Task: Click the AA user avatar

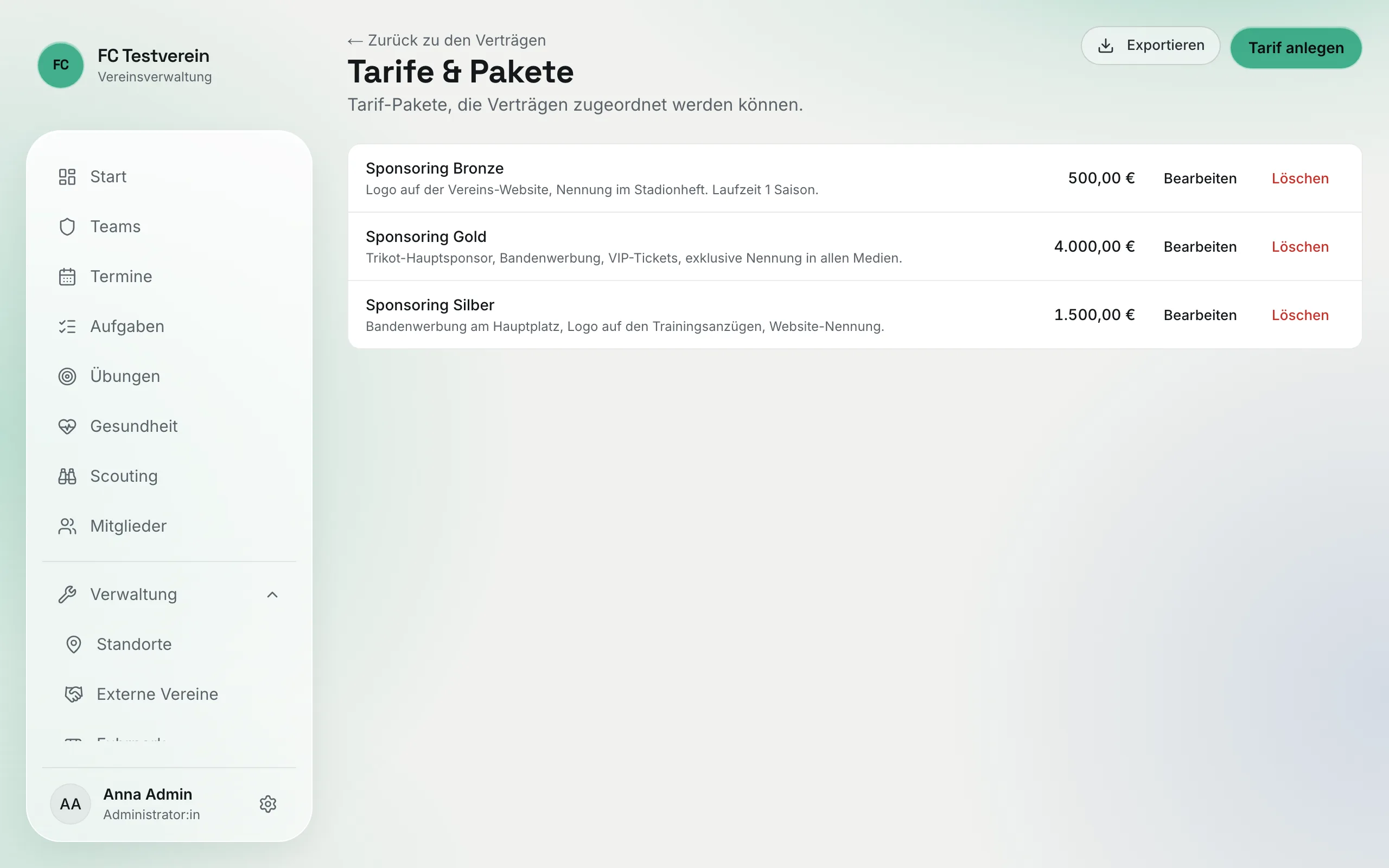Action: coord(71,803)
